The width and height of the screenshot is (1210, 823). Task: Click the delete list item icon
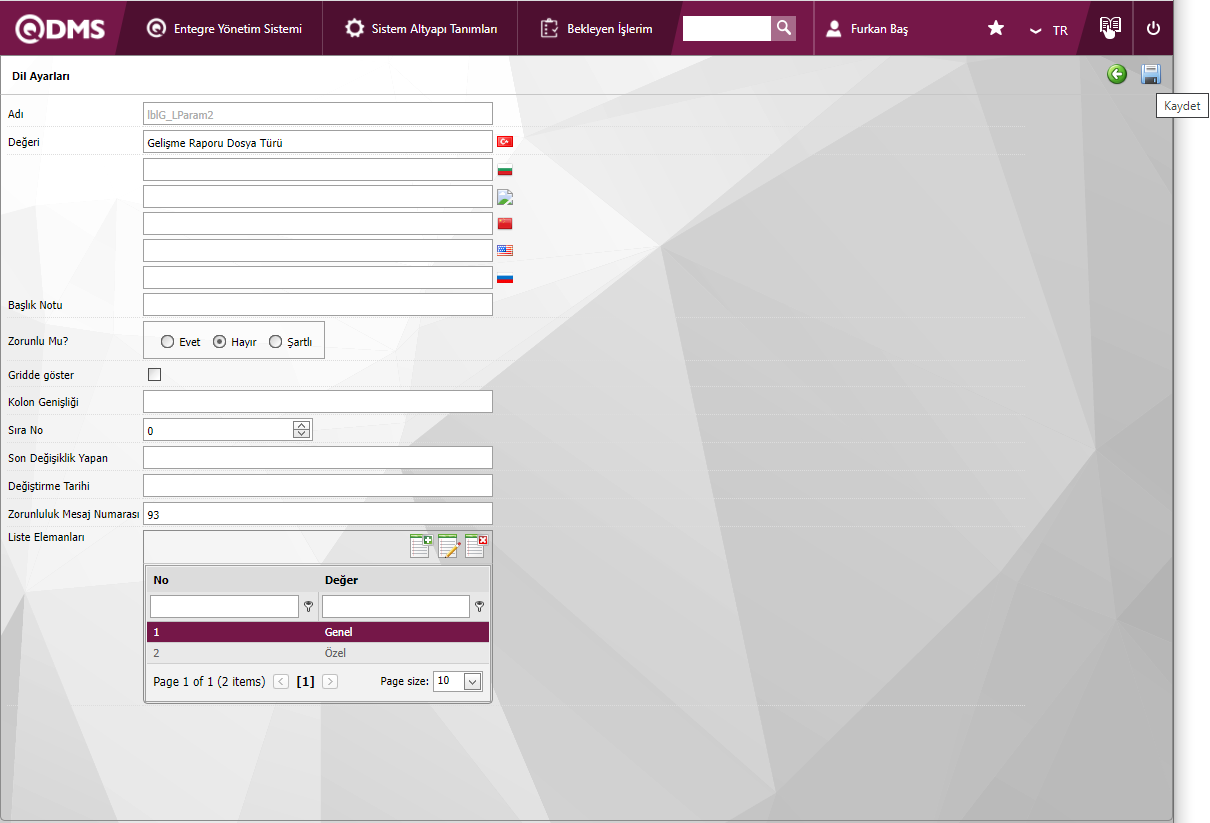[476, 546]
